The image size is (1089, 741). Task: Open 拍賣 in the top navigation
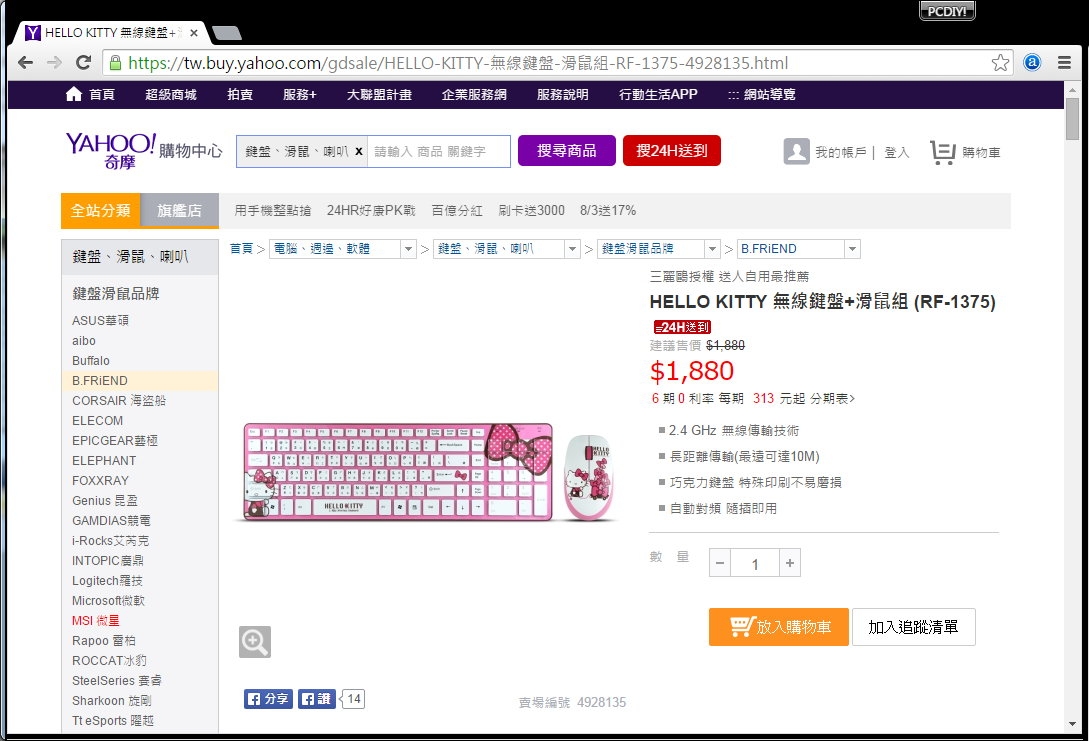[240, 94]
